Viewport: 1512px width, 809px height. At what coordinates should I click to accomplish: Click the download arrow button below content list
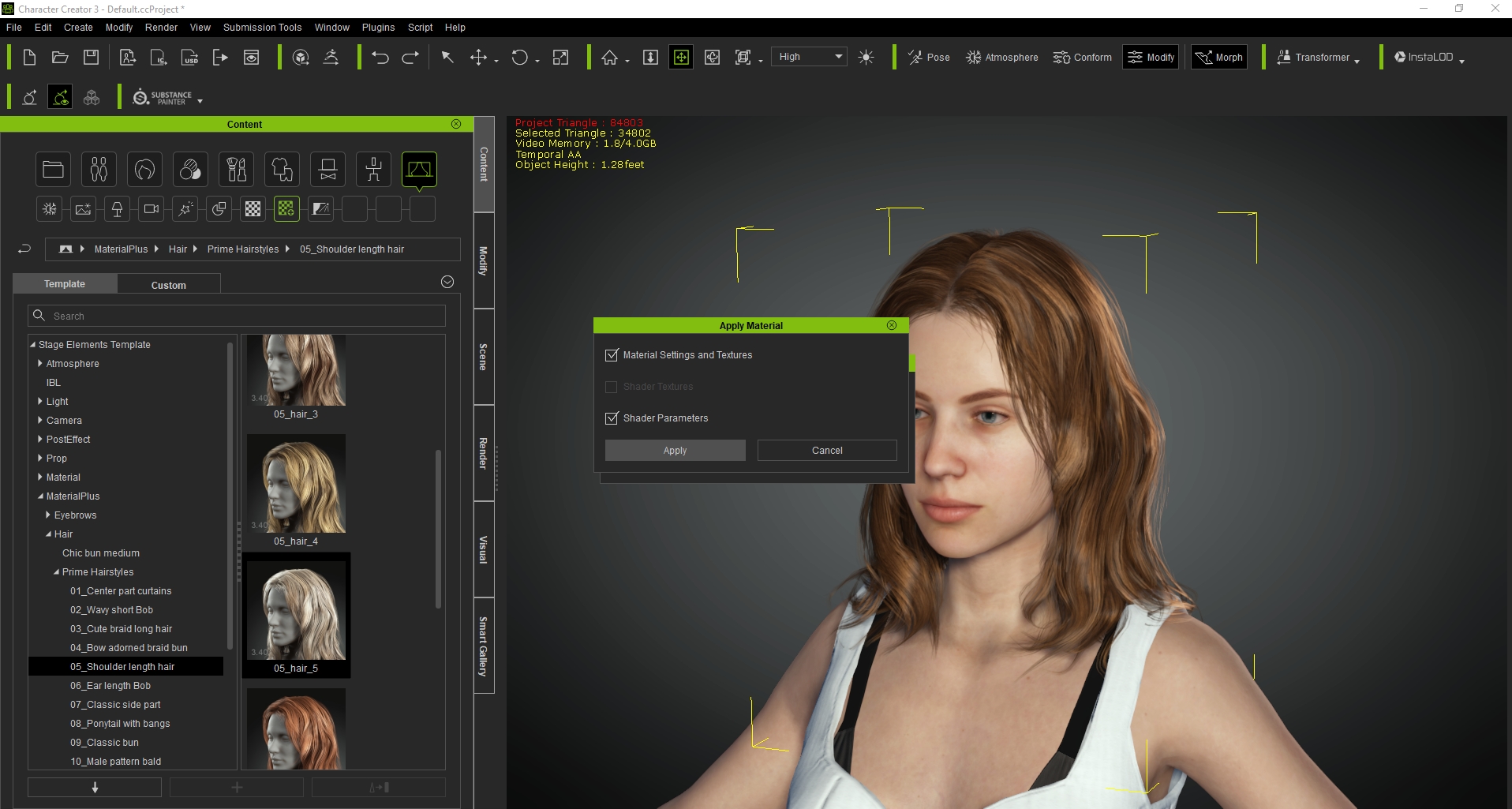(95, 787)
